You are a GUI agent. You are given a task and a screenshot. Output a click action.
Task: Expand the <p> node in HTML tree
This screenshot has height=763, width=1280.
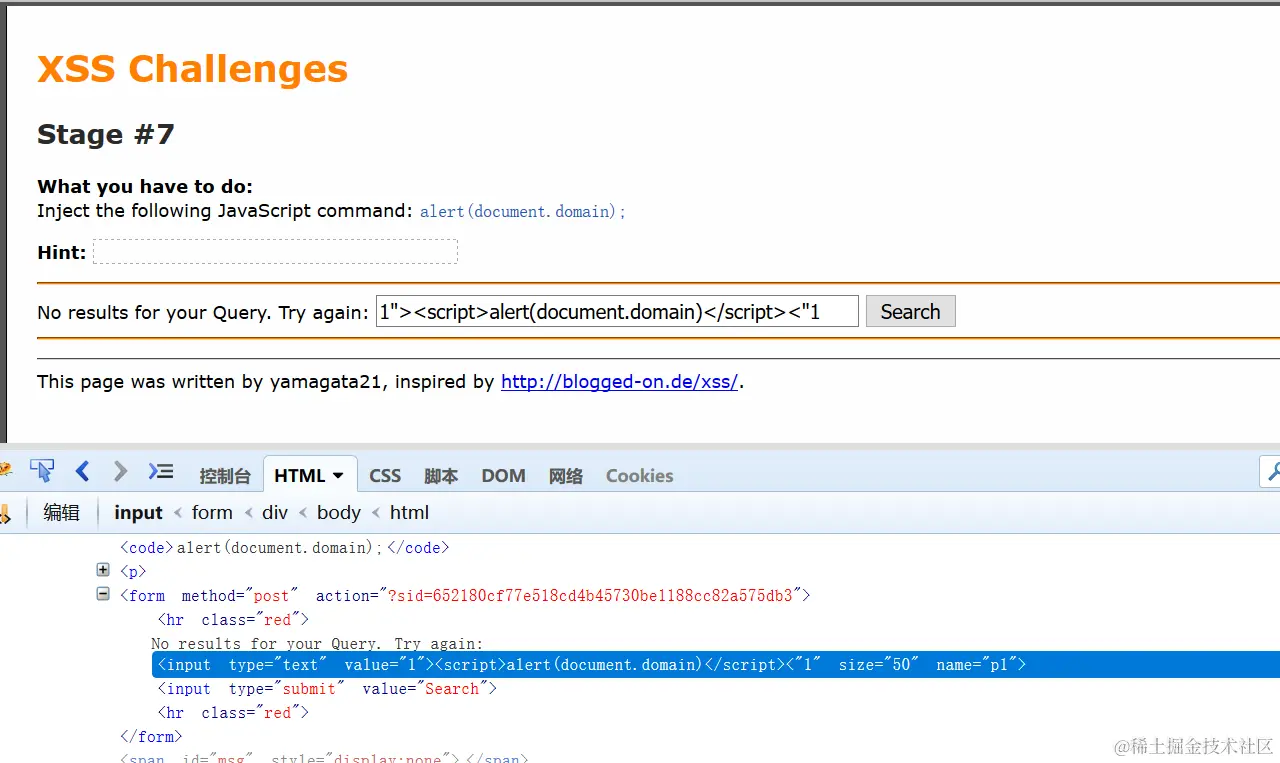[x=103, y=570]
